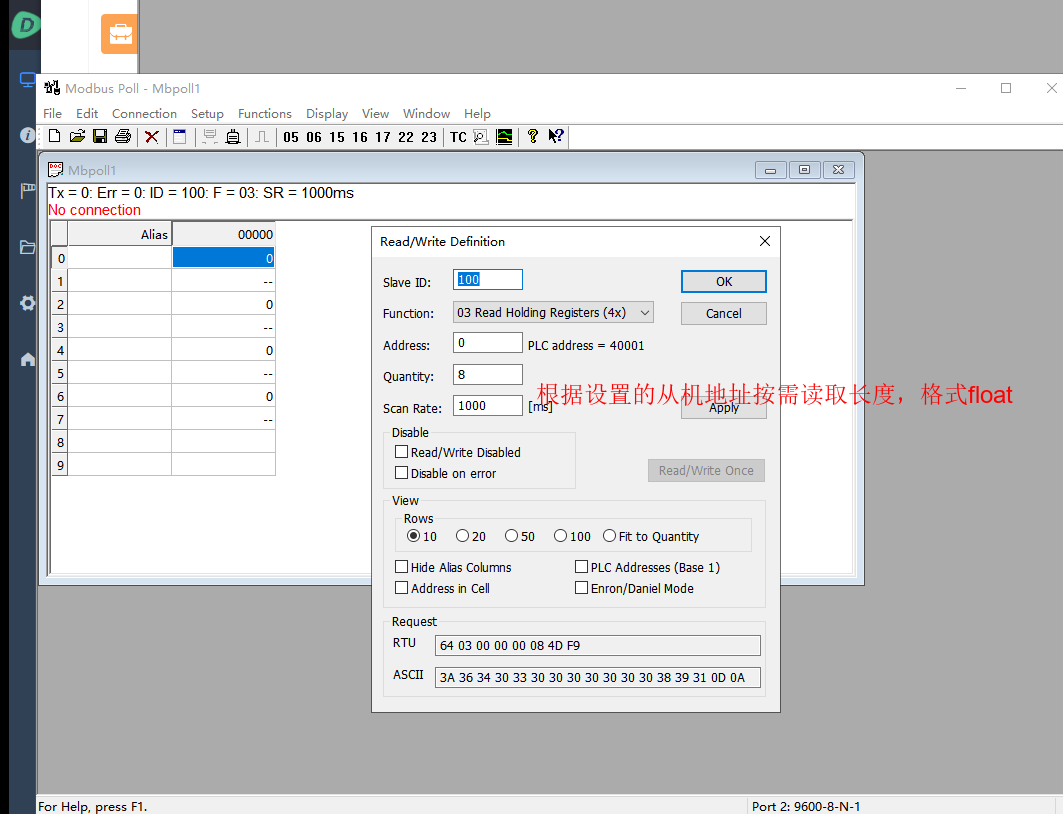The width and height of the screenshot is (1063, 814).
Task: Click the monitor icon in left sidebar
Action: click(27, 80)
